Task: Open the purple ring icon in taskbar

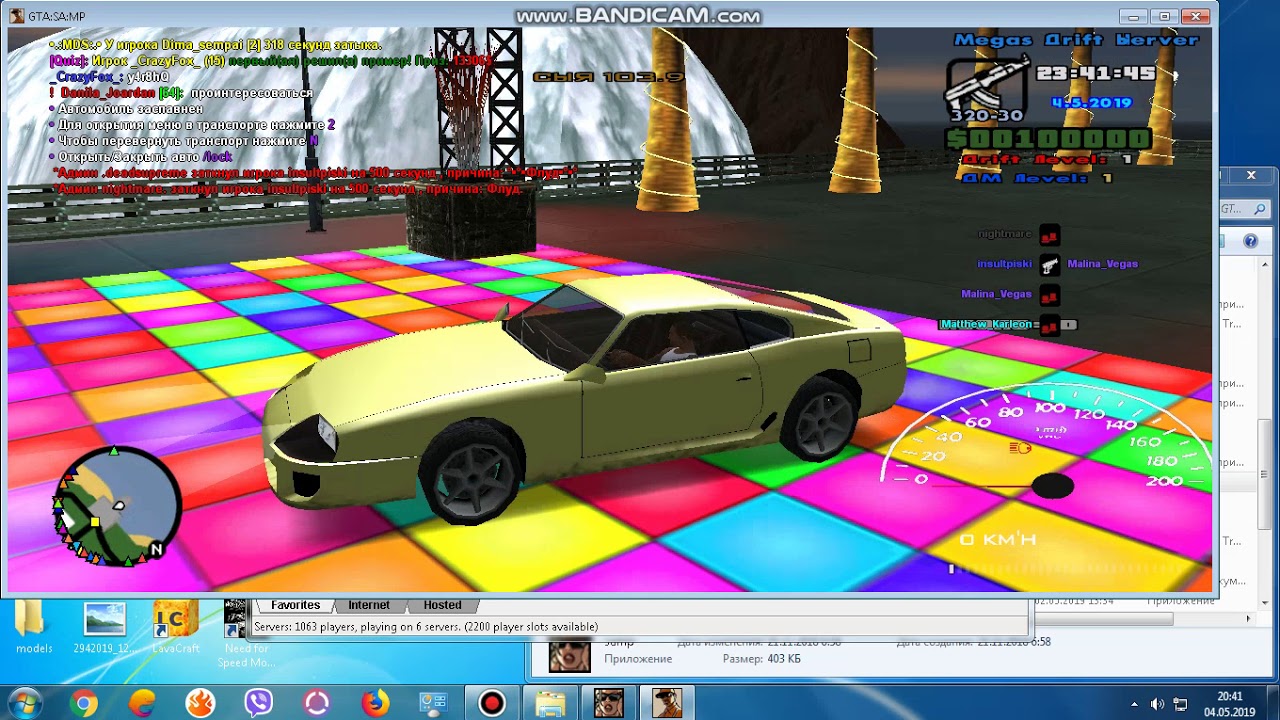Action: pyautogui.click(x=317, y=703)
